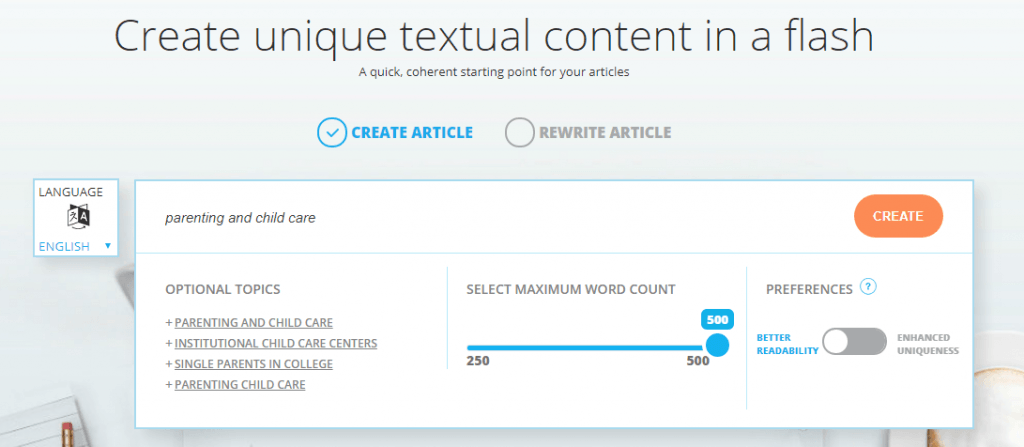
Task: Add the Single Parents in College topic
Action: pyautogui.click(x=253, y=364)
